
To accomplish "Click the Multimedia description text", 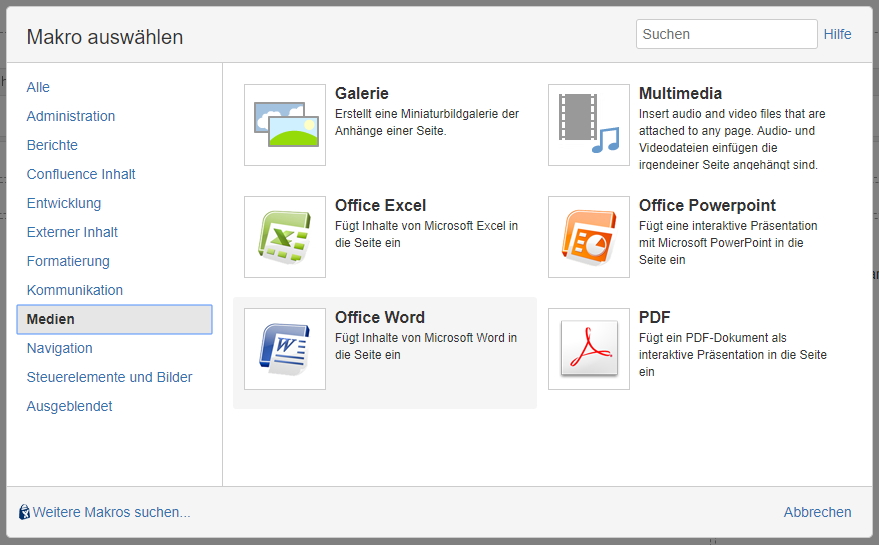I will (x=732, y=139).
